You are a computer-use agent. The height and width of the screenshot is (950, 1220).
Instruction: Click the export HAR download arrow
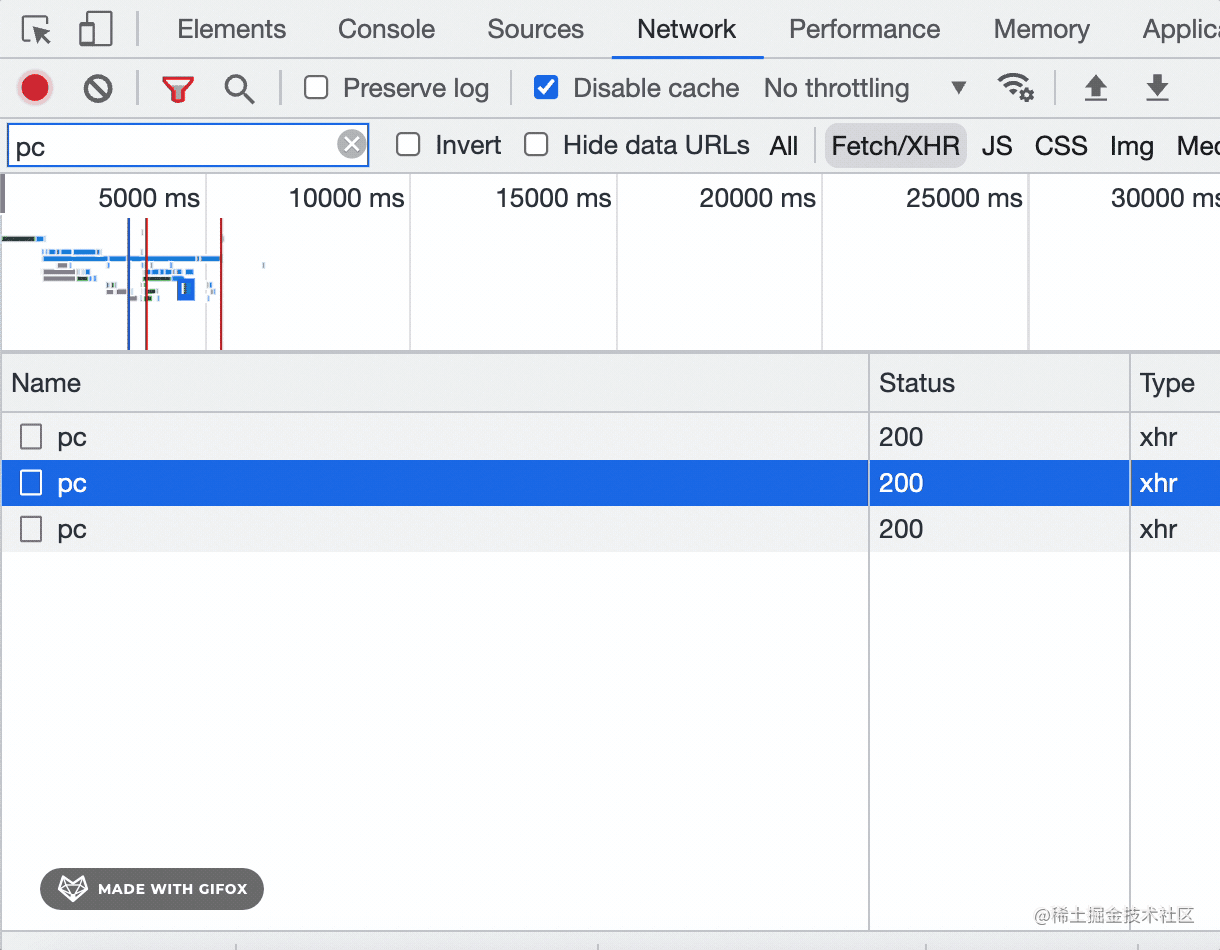tap(1157, 88)
